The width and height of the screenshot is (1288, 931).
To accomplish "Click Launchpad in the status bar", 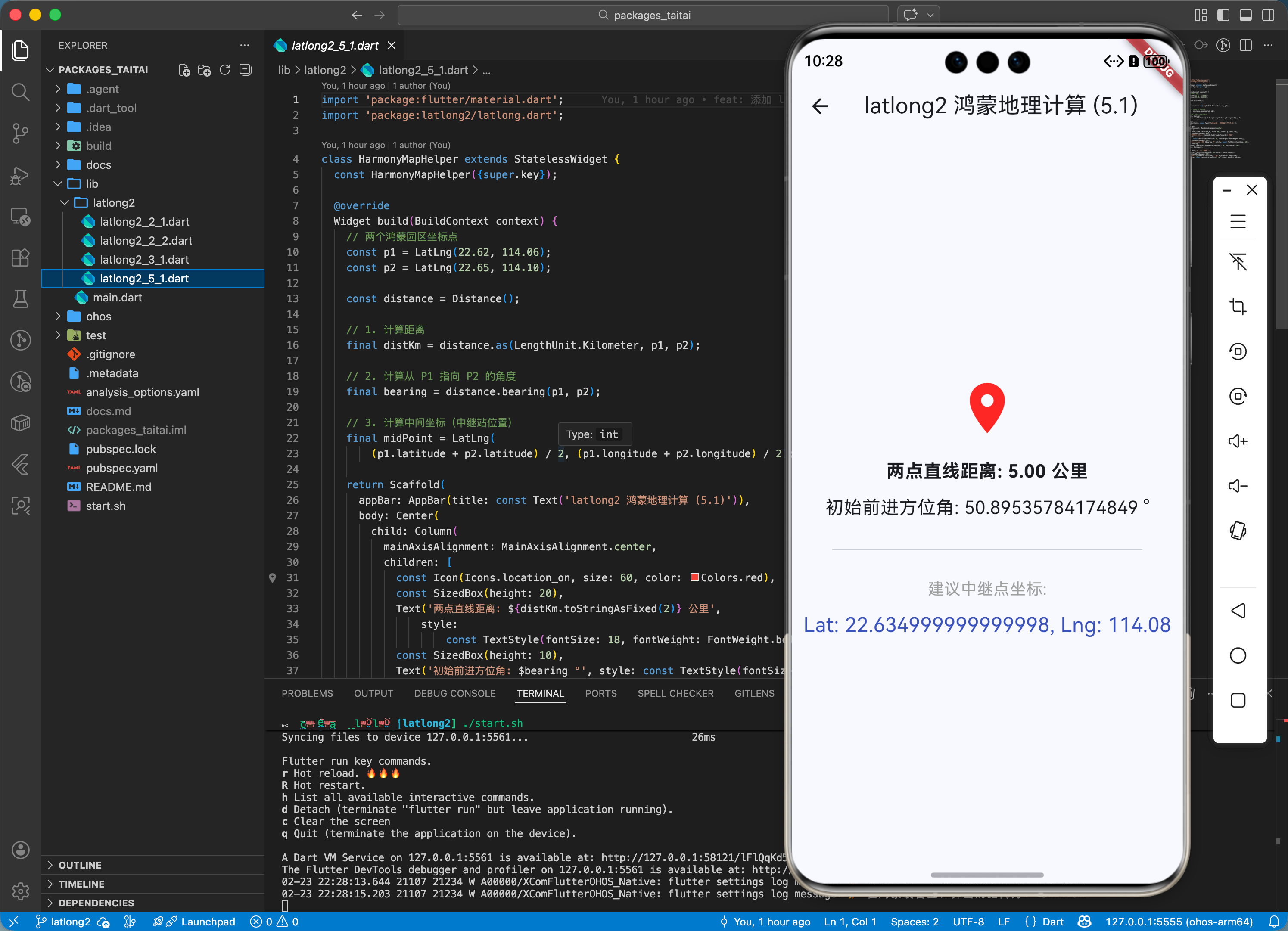I will tap(207, 922).
